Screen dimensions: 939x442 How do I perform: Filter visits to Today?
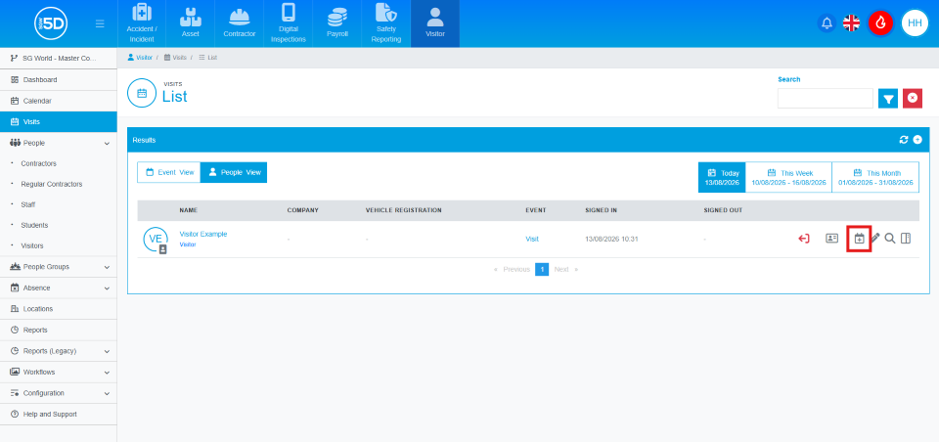click(x=722, y=177)
